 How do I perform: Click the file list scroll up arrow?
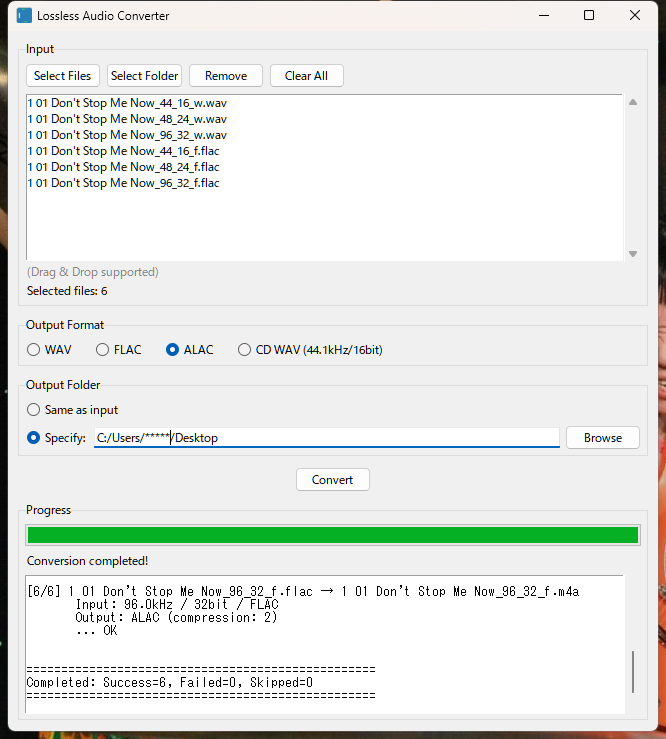[x=633, y=102]
